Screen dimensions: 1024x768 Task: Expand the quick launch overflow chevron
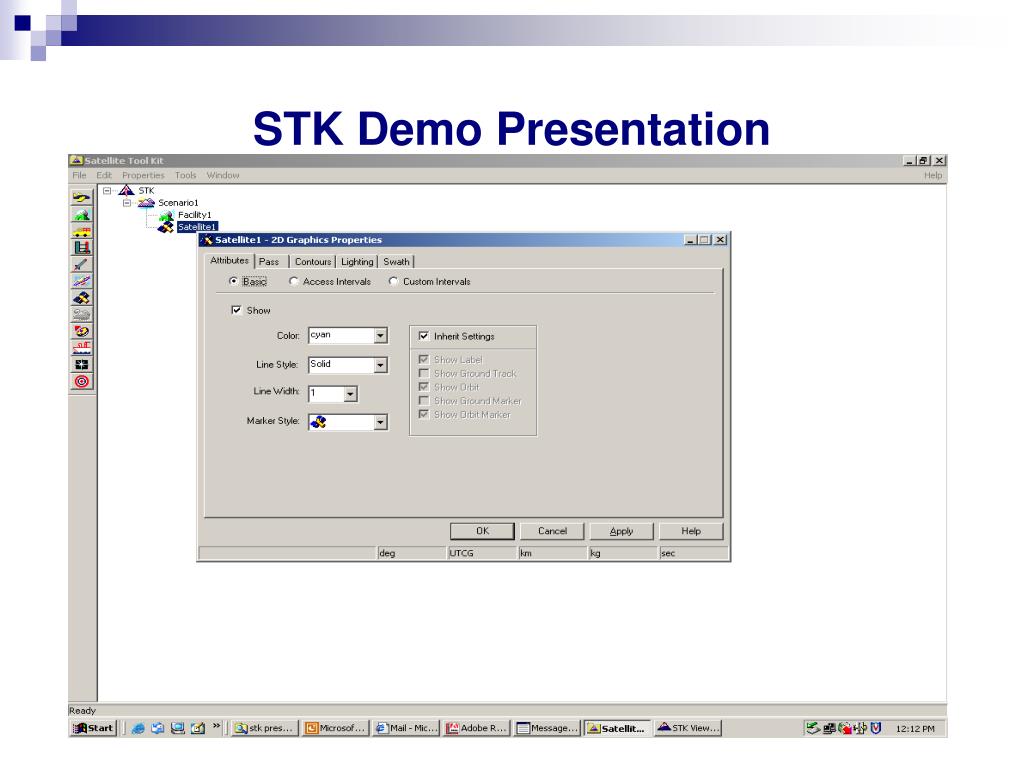click(x=217, y=726)
